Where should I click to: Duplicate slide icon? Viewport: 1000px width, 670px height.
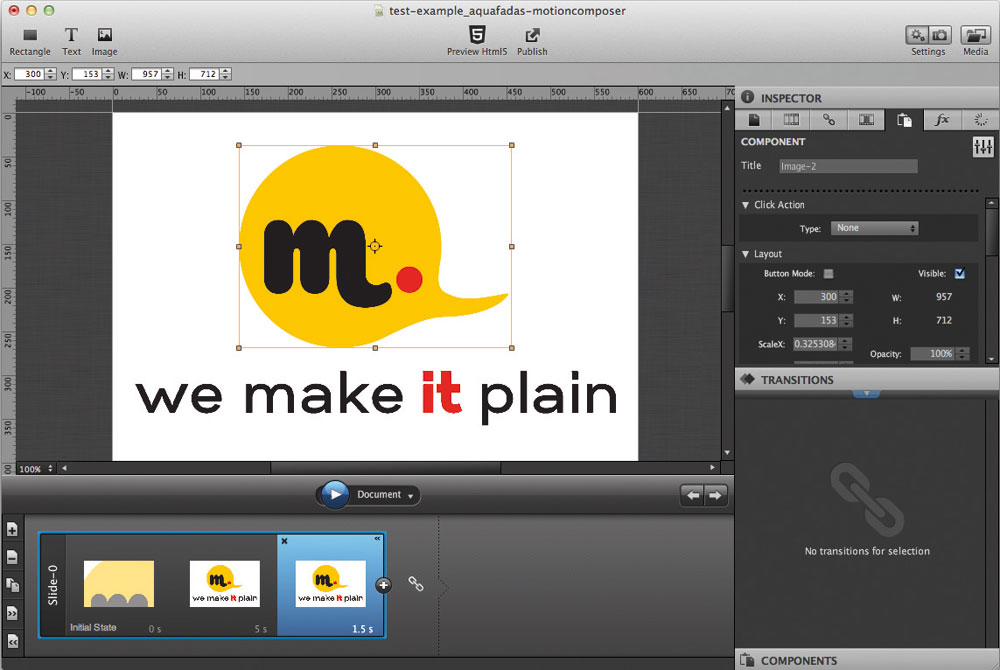coord(12,585)
